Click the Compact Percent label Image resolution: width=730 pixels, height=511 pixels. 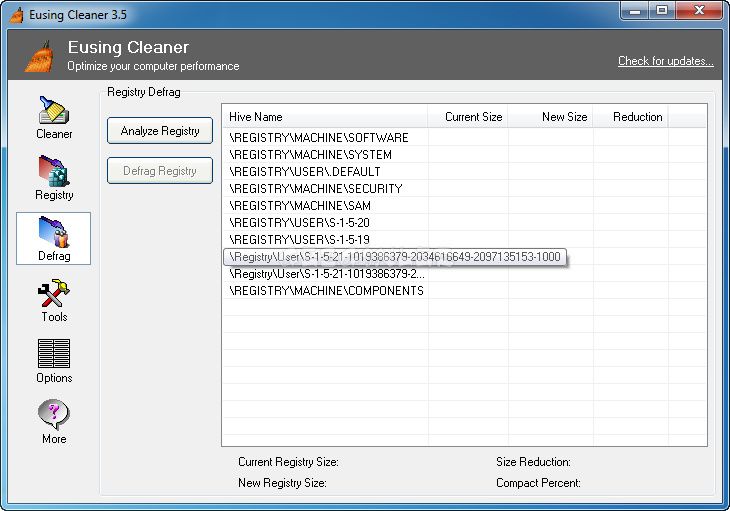coord(538,483)
